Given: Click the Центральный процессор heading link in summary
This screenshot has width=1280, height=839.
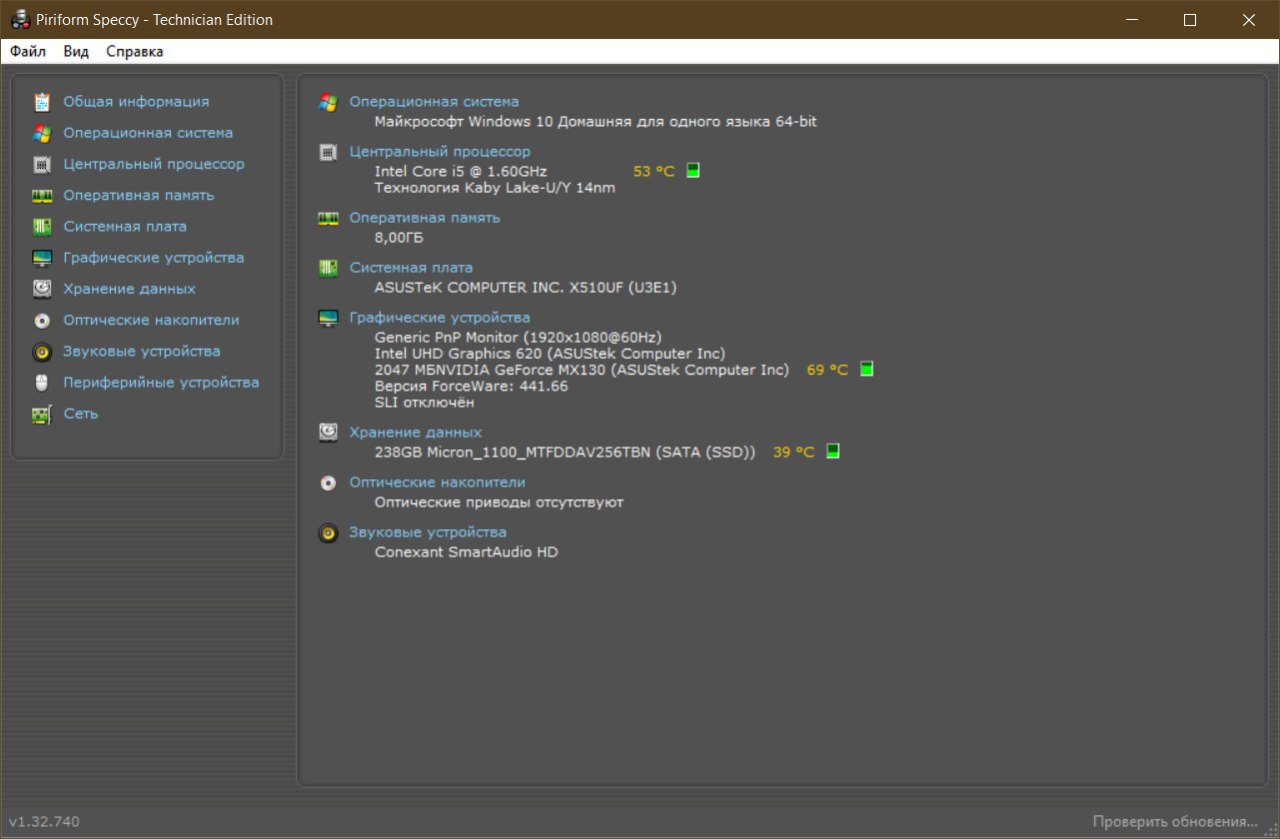Looking at the screenshot, I should click(440, 152).
